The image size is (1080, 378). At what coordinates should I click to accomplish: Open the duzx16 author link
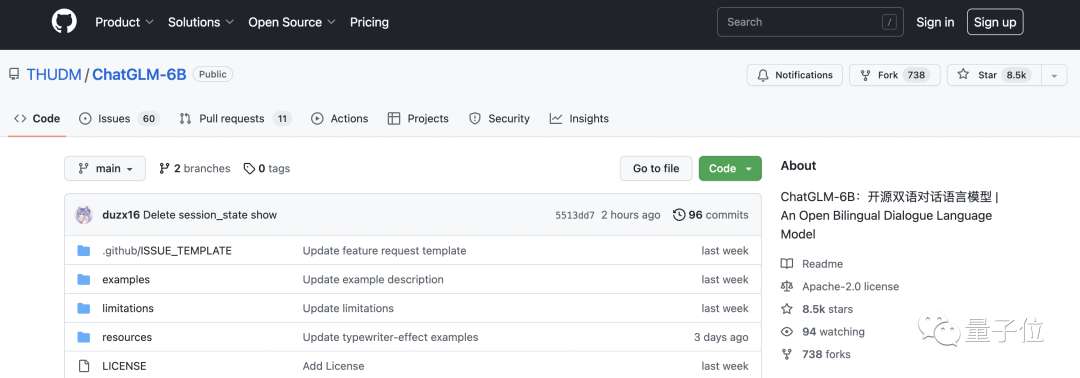(121, 215)
